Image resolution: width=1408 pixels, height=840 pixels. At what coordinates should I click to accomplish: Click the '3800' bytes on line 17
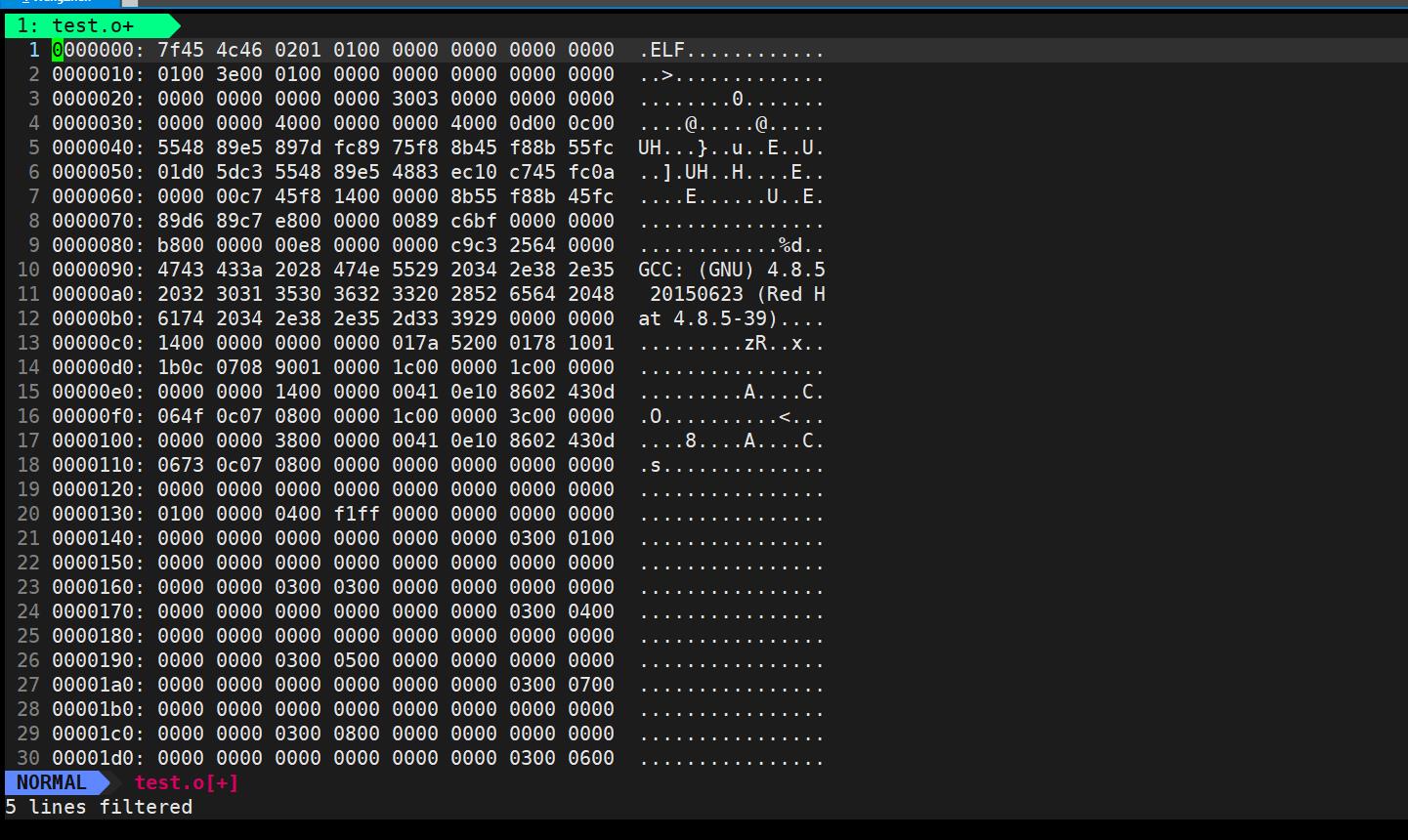point(298,441)
